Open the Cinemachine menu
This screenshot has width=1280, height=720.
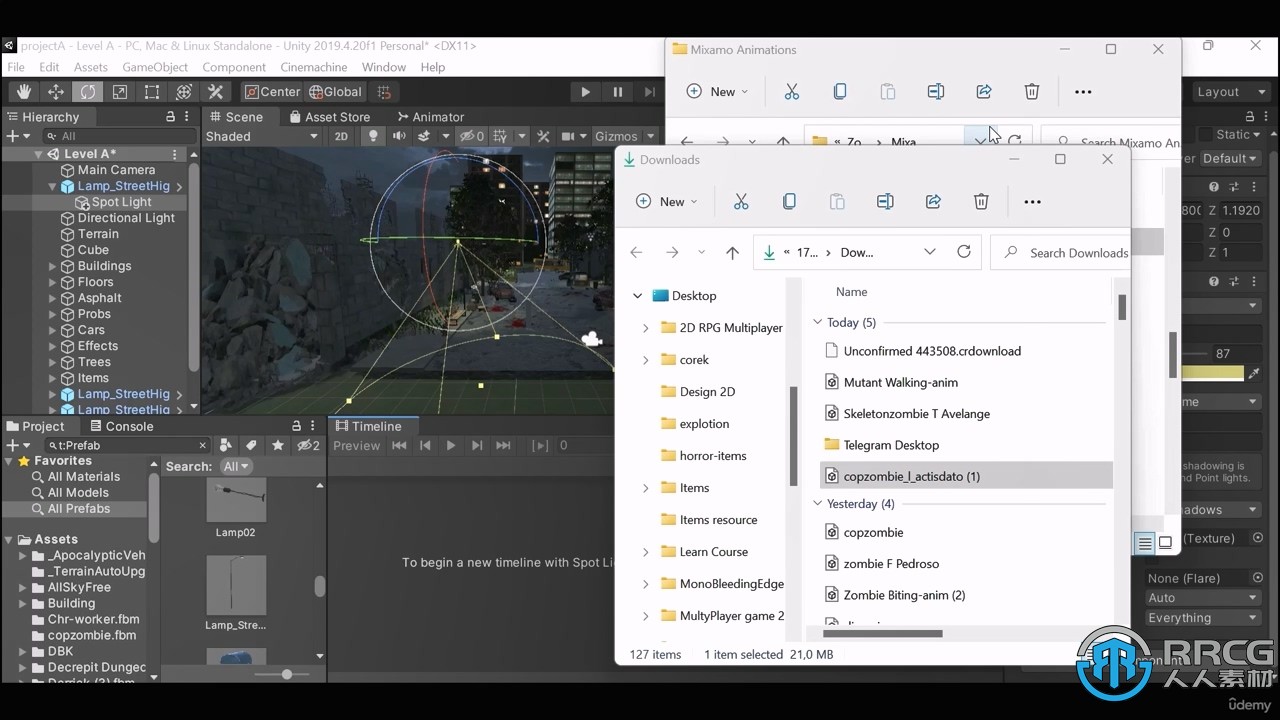(314, 67)
